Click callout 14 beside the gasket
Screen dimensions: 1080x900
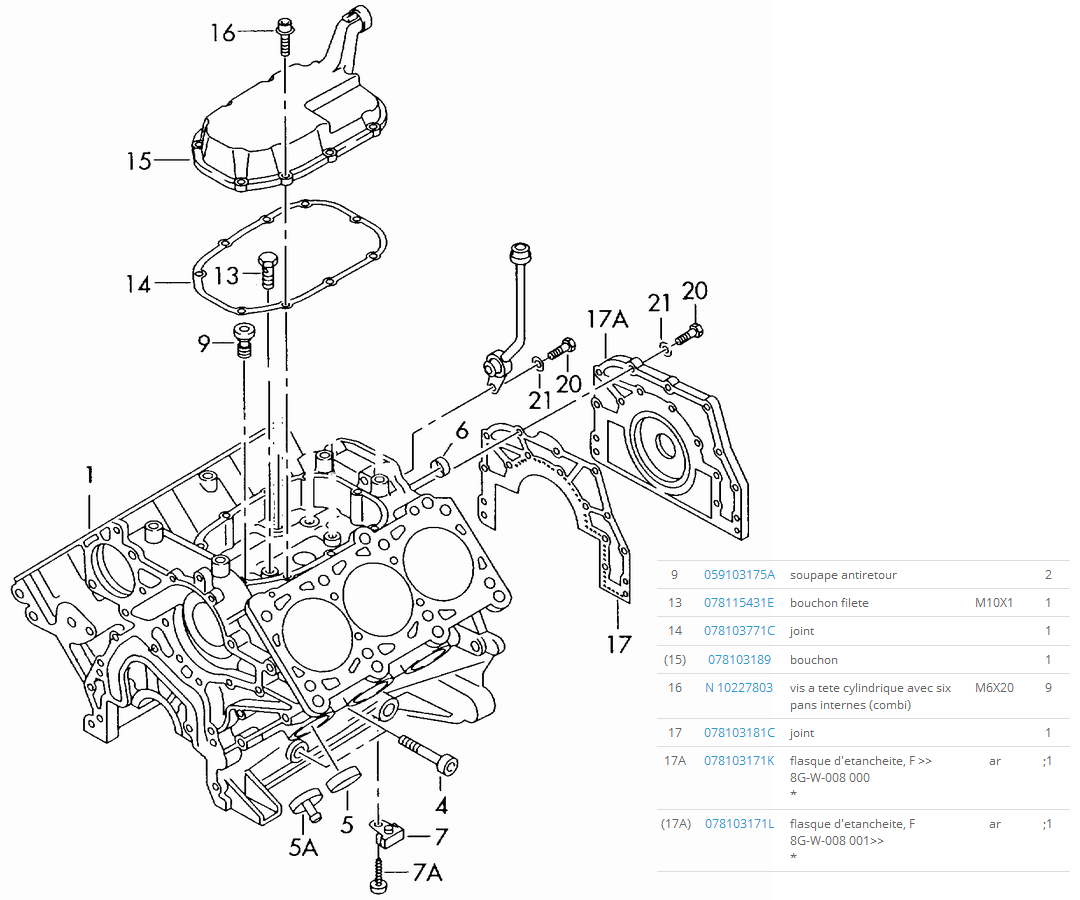138,285
